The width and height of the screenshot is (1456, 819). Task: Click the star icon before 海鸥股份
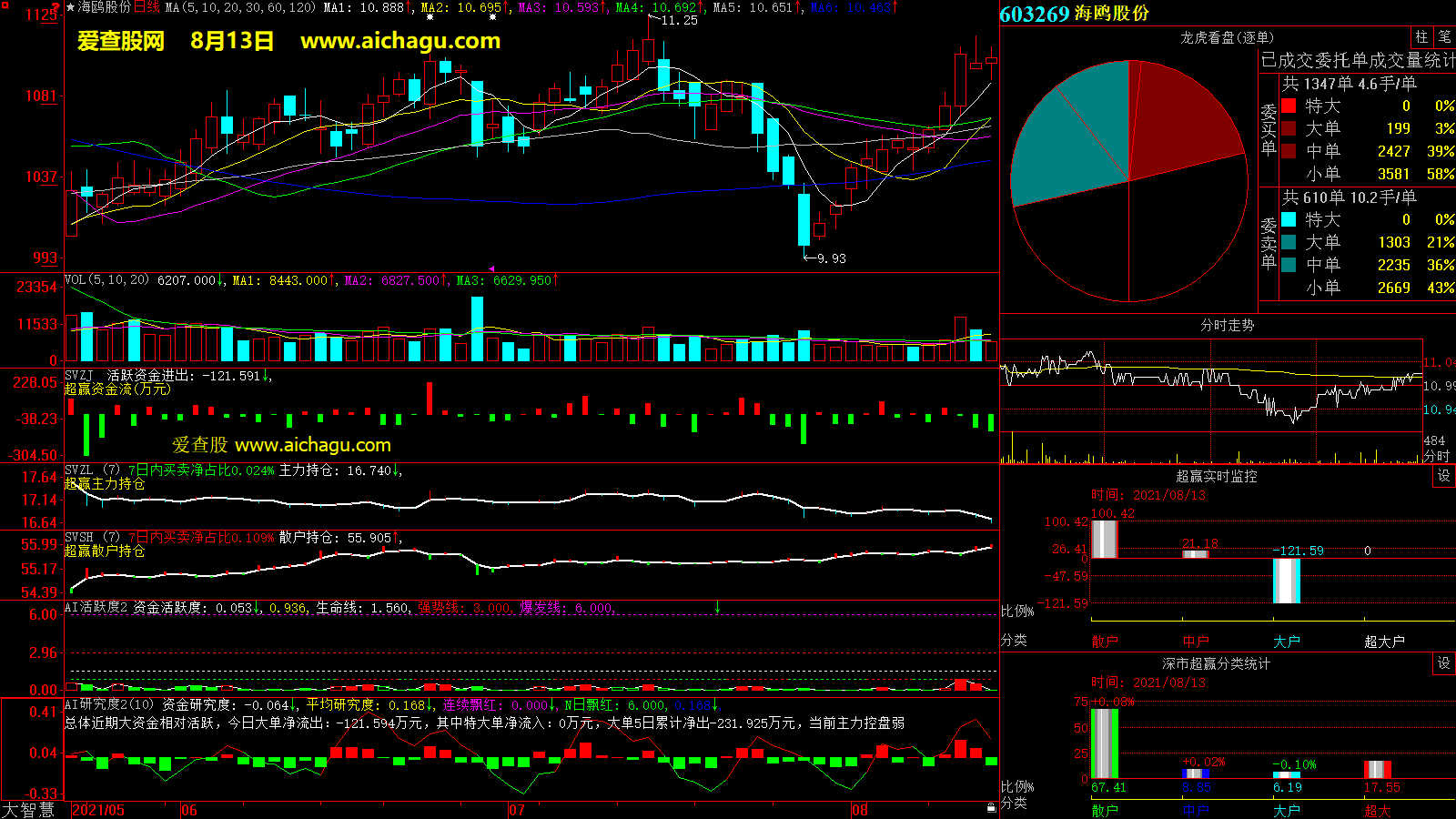pyautogui.click(x=71, y=7)
